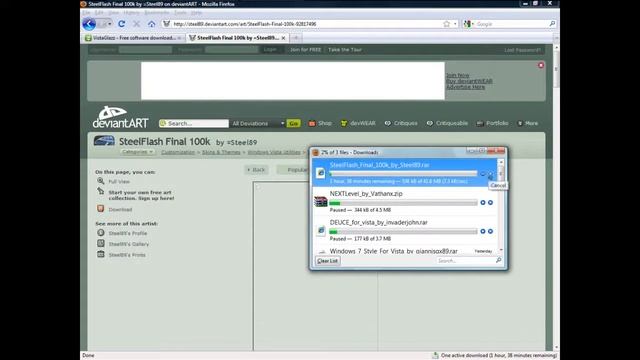Click the Downloads list vertical scrollbar
Image resolution: width=640 pixels, height=360 pixels.
[x=501, y=205]
